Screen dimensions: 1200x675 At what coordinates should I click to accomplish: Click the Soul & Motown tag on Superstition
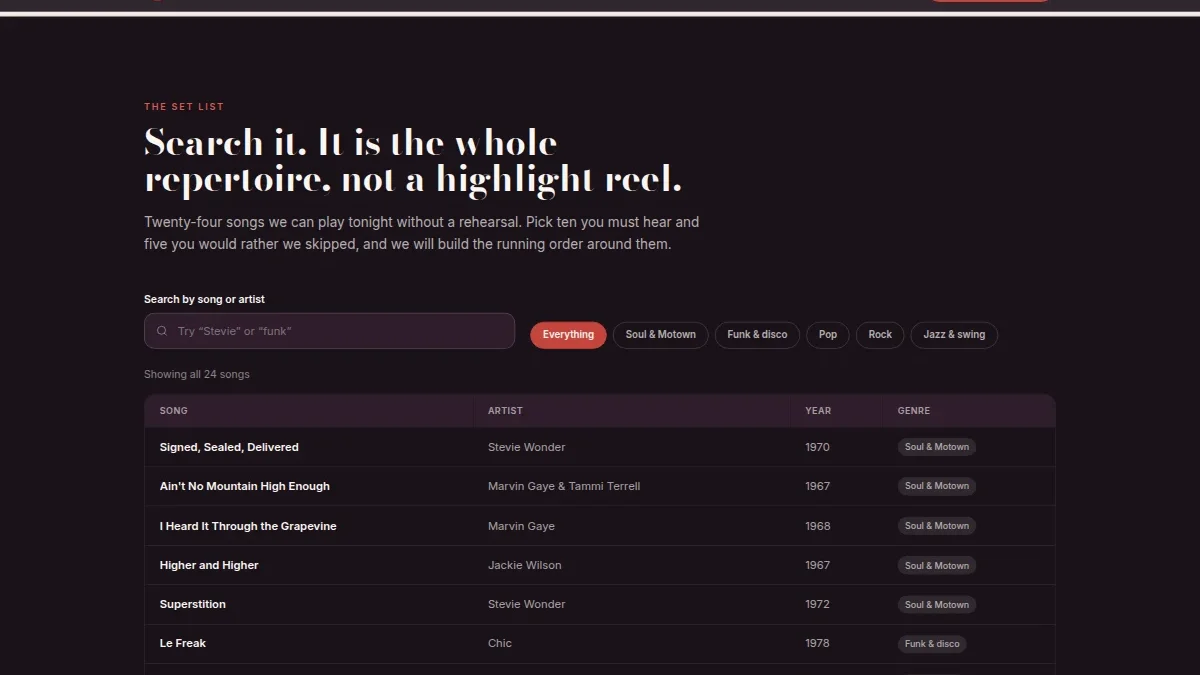937,605
